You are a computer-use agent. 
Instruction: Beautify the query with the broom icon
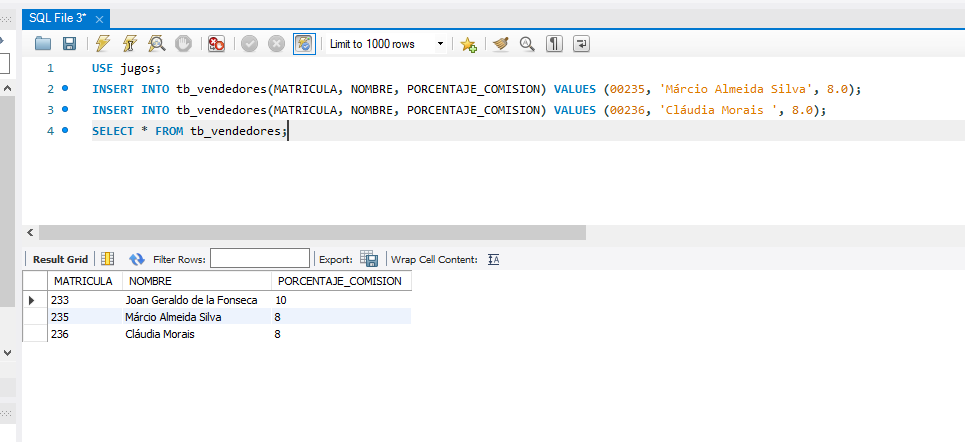tap(500, 44)
